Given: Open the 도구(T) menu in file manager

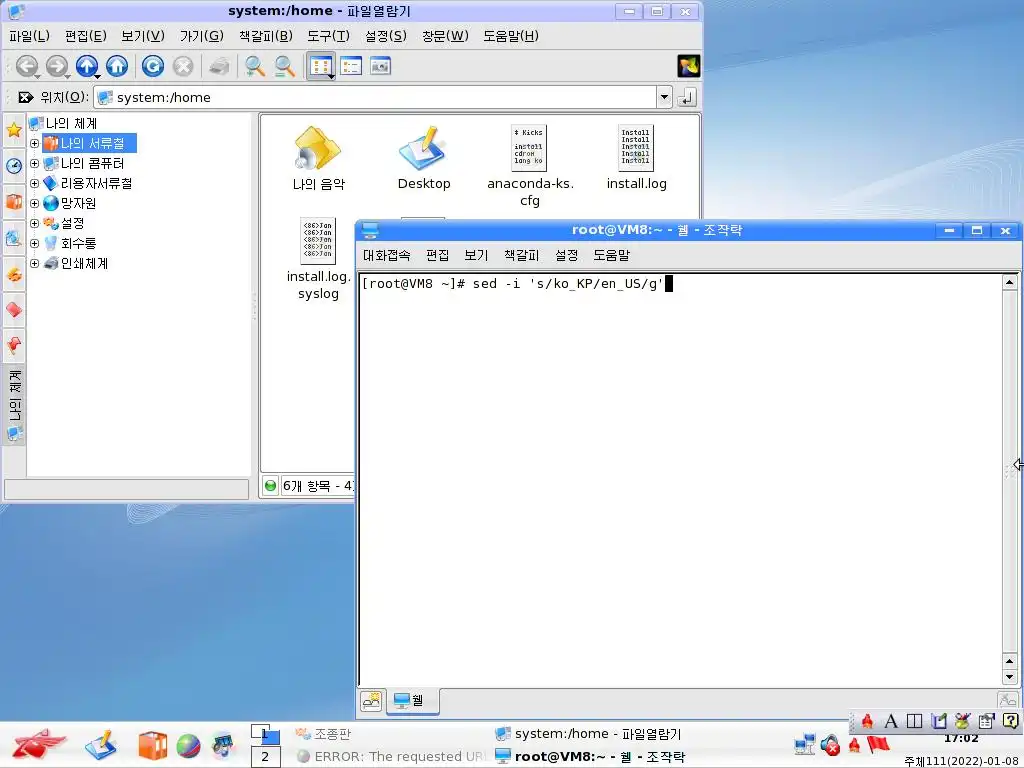Looking at the screenshot, I should tap(328, 36).
